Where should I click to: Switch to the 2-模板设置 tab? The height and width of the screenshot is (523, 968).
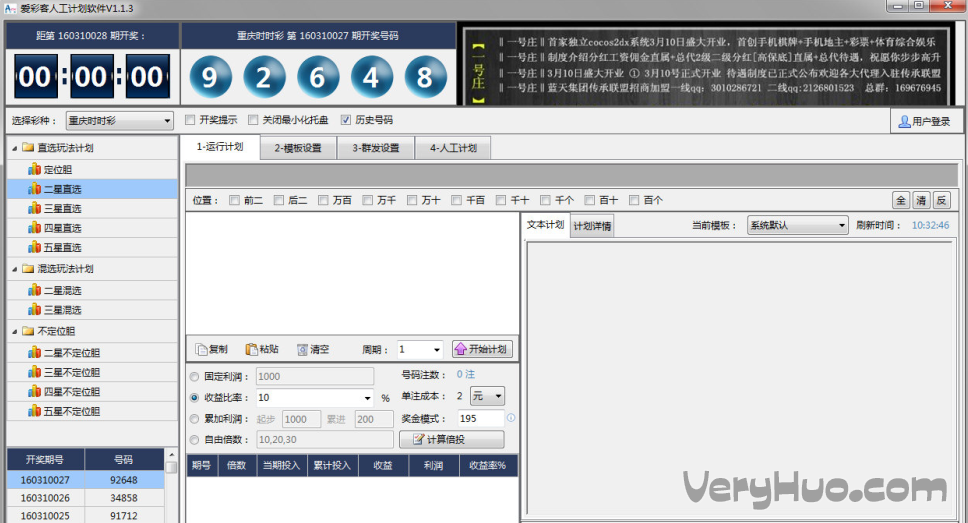[298, 148]
